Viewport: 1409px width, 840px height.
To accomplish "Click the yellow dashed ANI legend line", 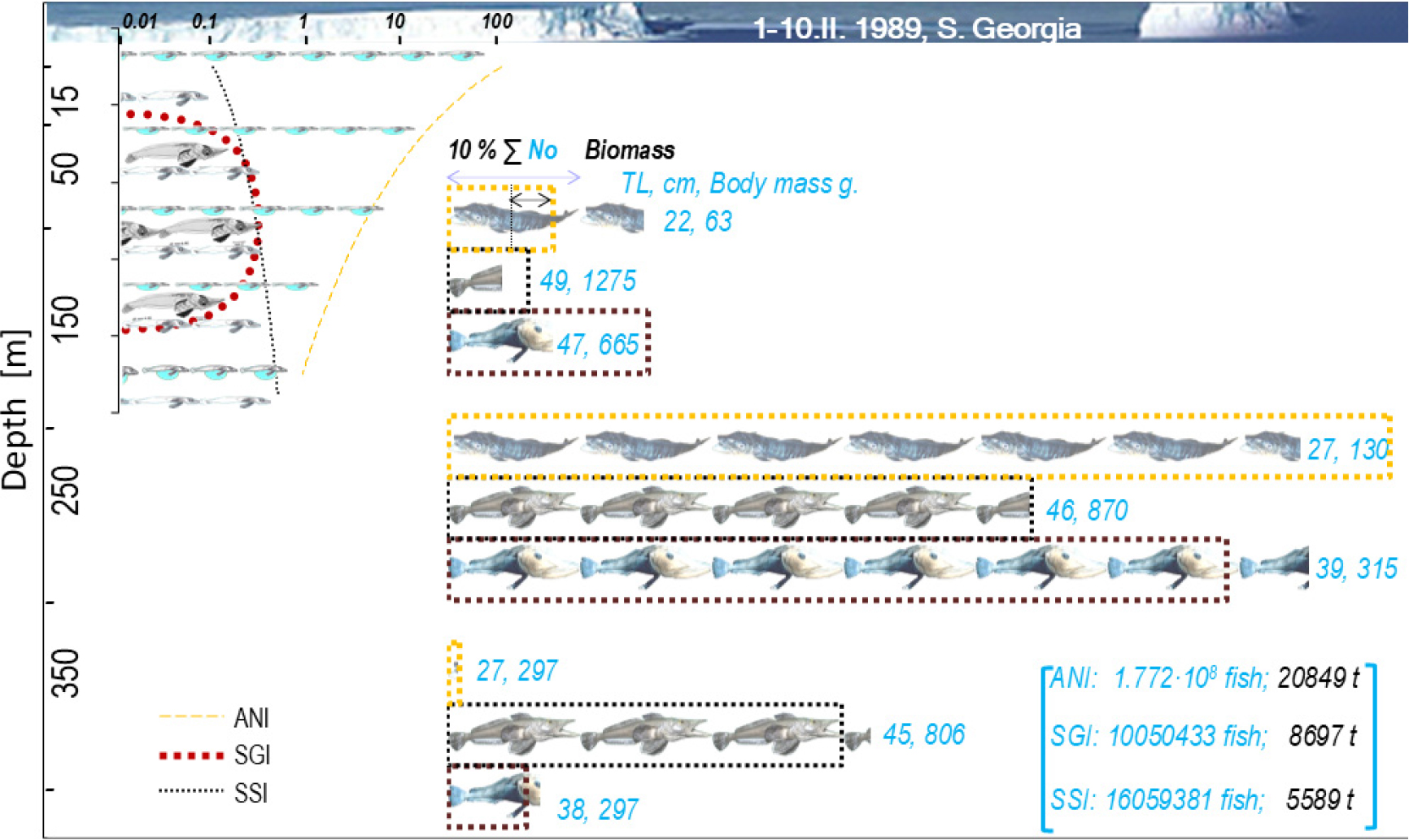I will point(191,717).
